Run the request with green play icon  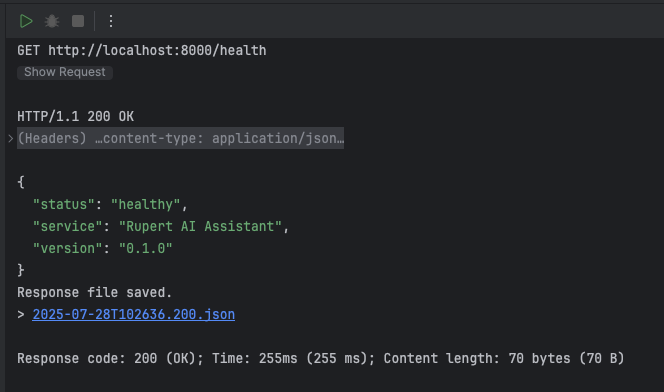tap(26, 21)
